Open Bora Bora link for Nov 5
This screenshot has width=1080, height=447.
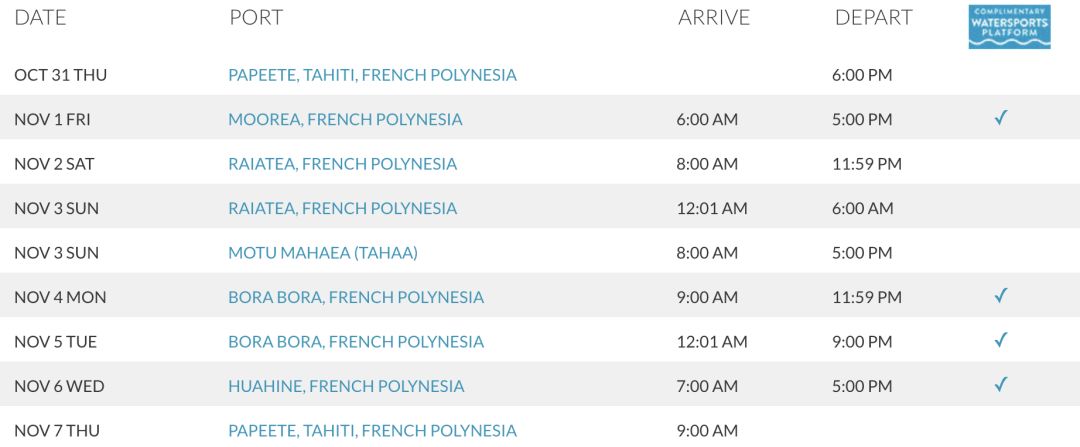click(356, 342)
